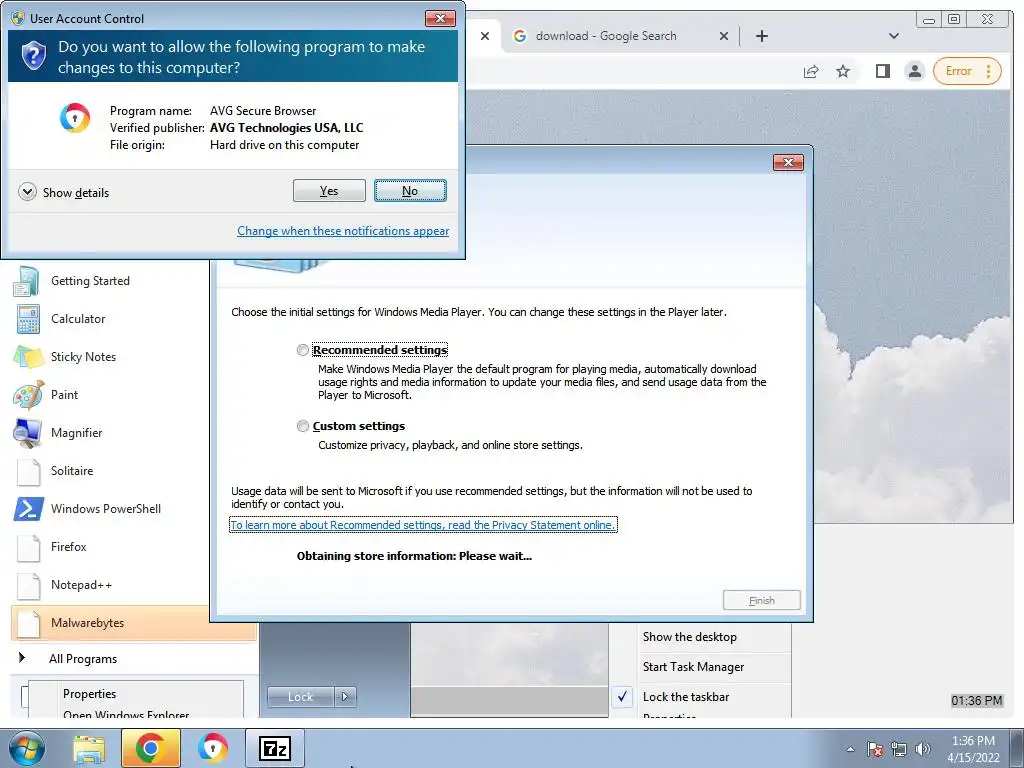Expand Show details in UAC dialog
Viewport: 1024px width, 768px height.
pyautogui.click(x=64, y=193)
